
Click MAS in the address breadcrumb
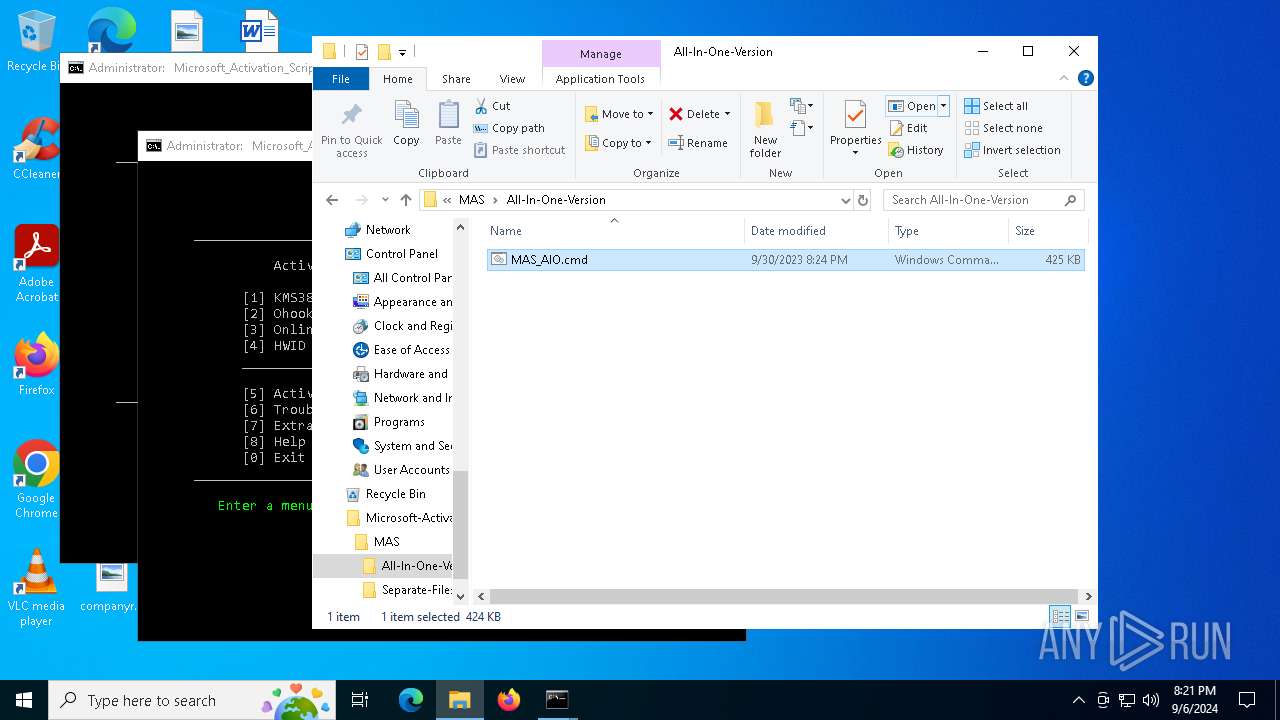[x=471, y=200]
